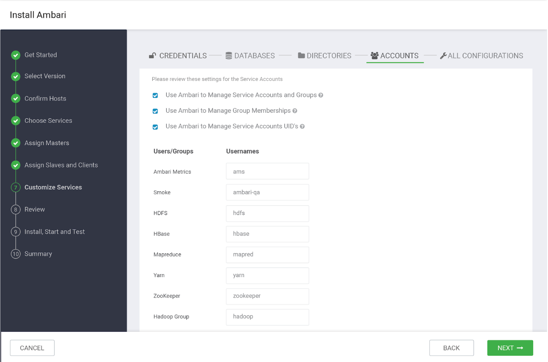Viewport: 548px width, 362px height.
Task: Go to the Directories tab
Action: (x=324, y=56)
